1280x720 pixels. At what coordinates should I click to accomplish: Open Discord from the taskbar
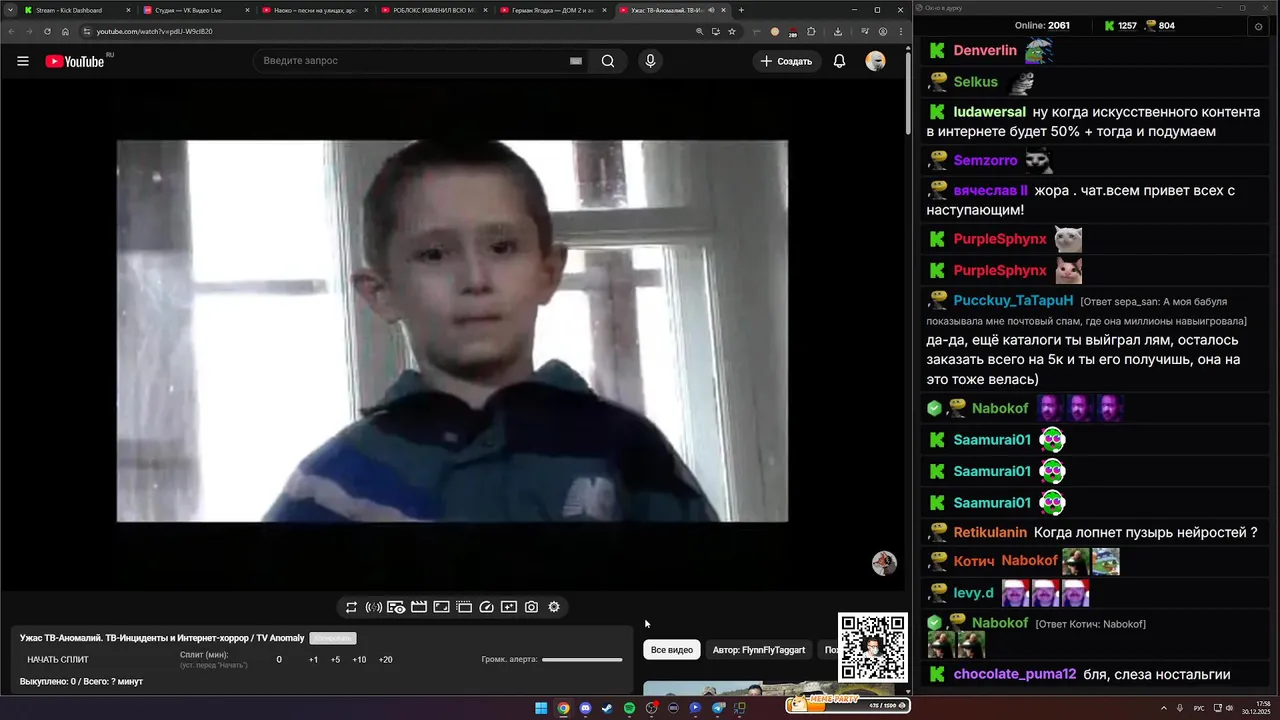585,708
